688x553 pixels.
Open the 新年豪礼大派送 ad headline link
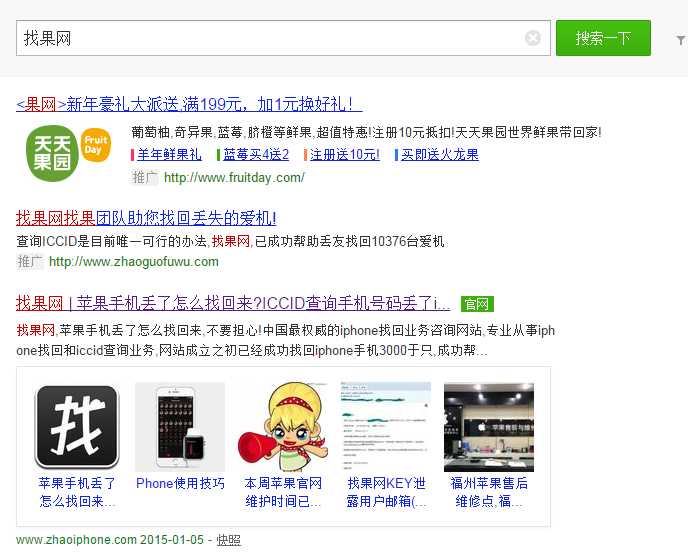click(x=189, y=104)
